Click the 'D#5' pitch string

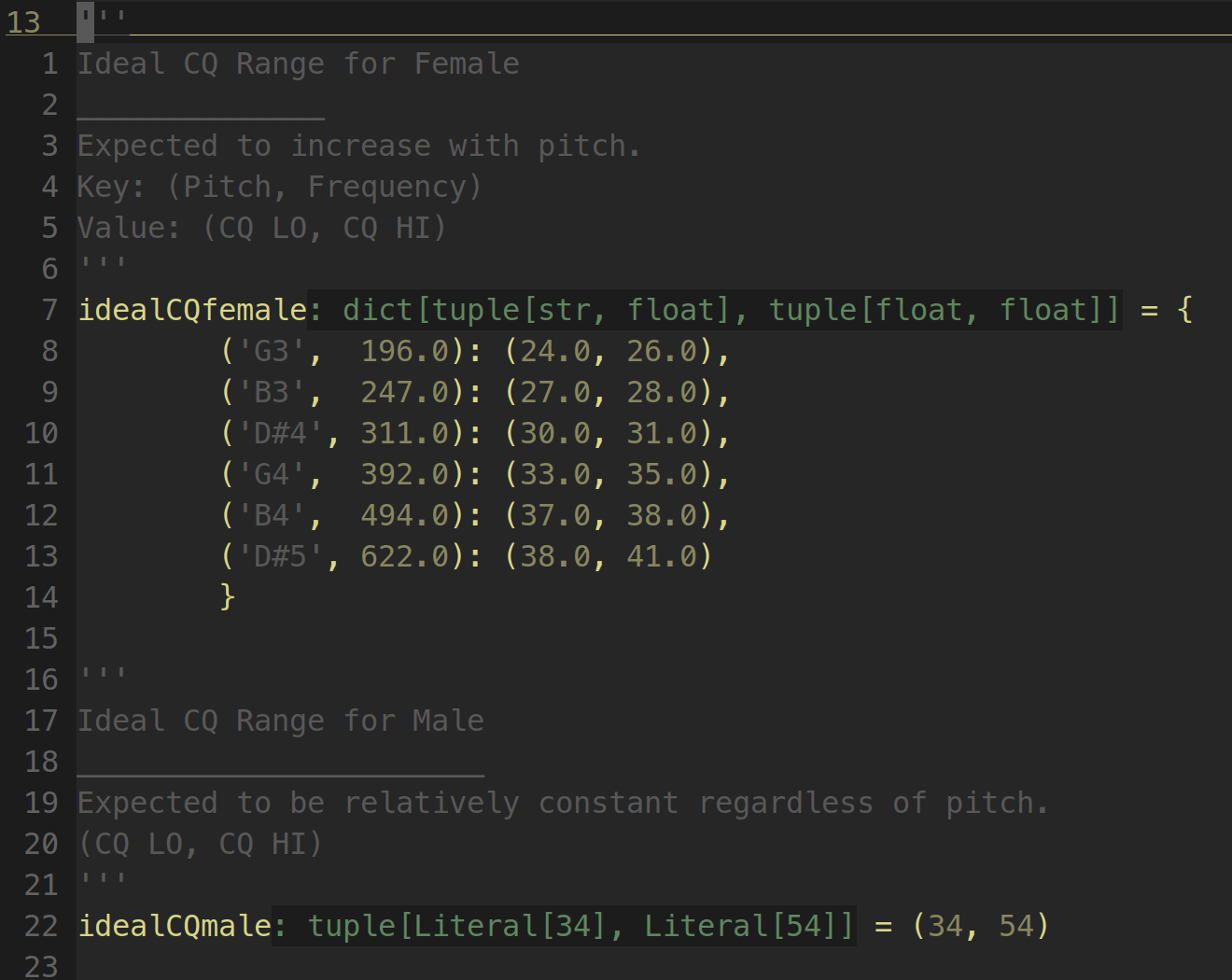point(280,556)
